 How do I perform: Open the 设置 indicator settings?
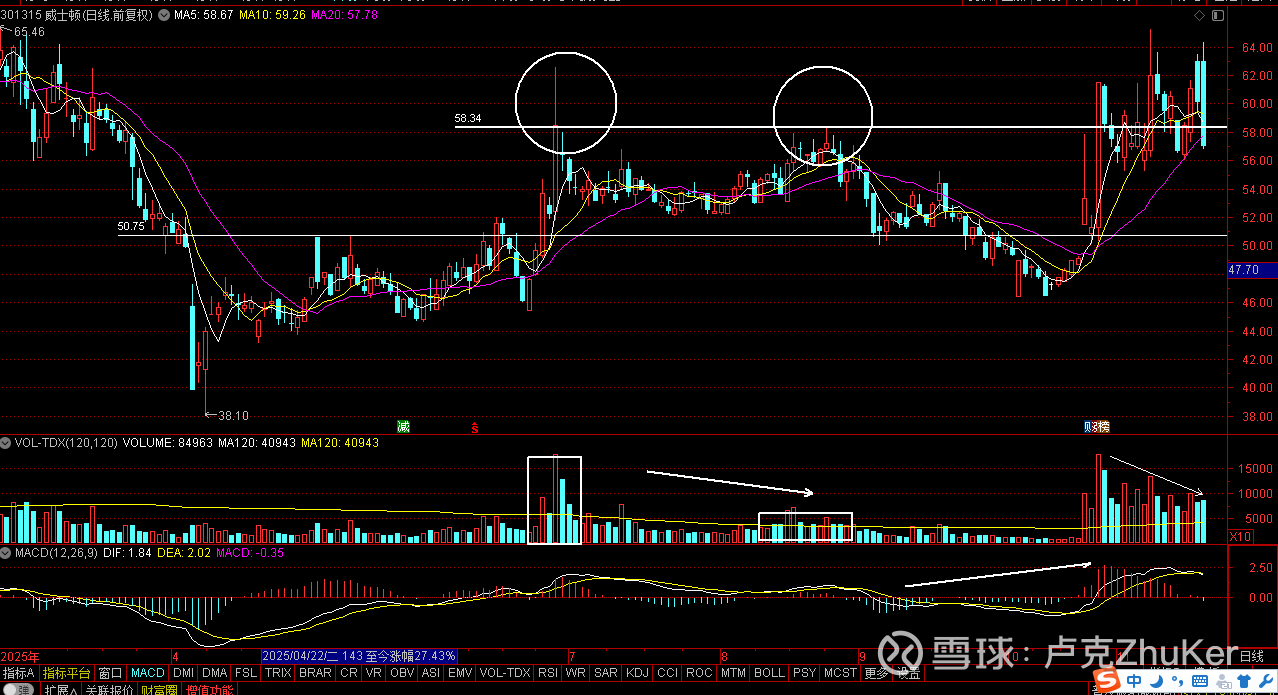point(908,673)
